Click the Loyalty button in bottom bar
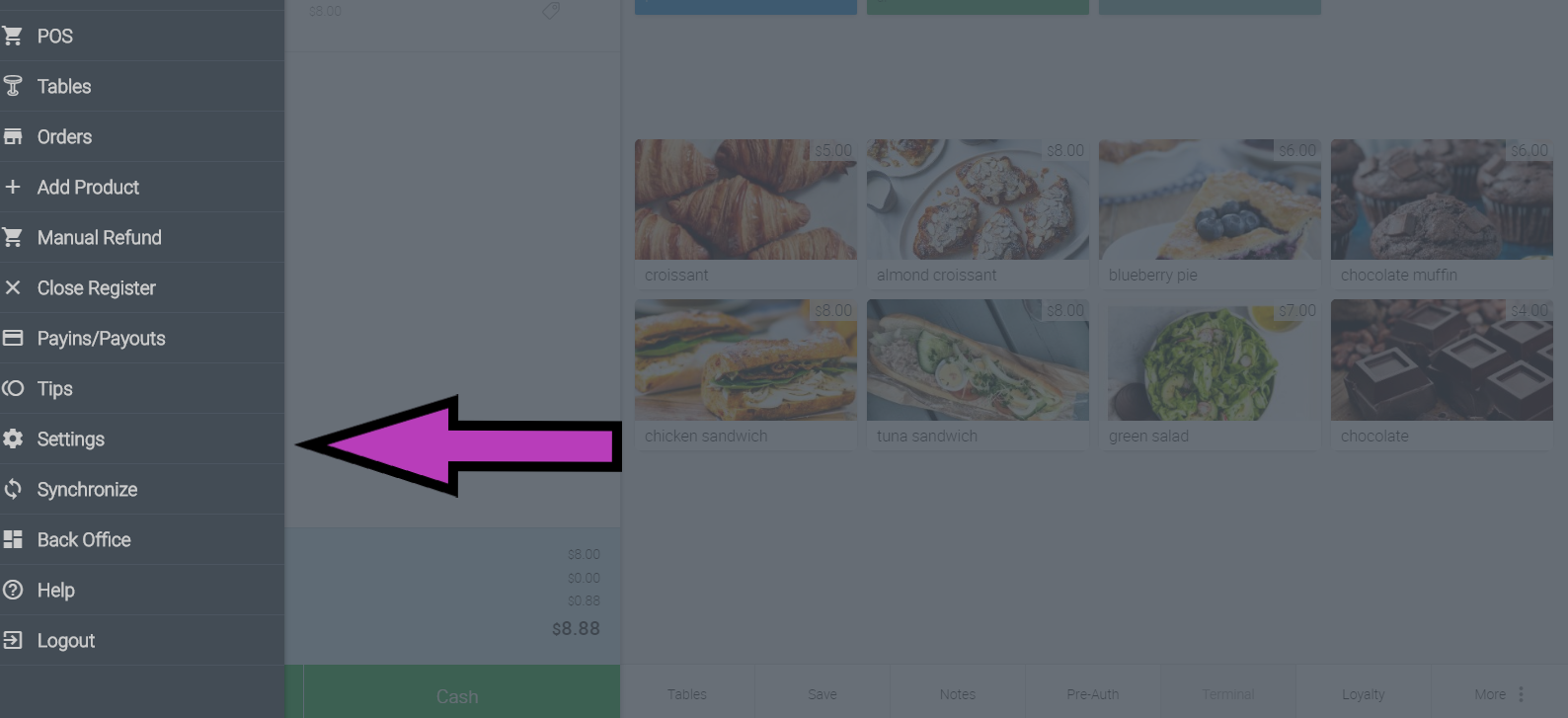 click(x=1363, y=694)
